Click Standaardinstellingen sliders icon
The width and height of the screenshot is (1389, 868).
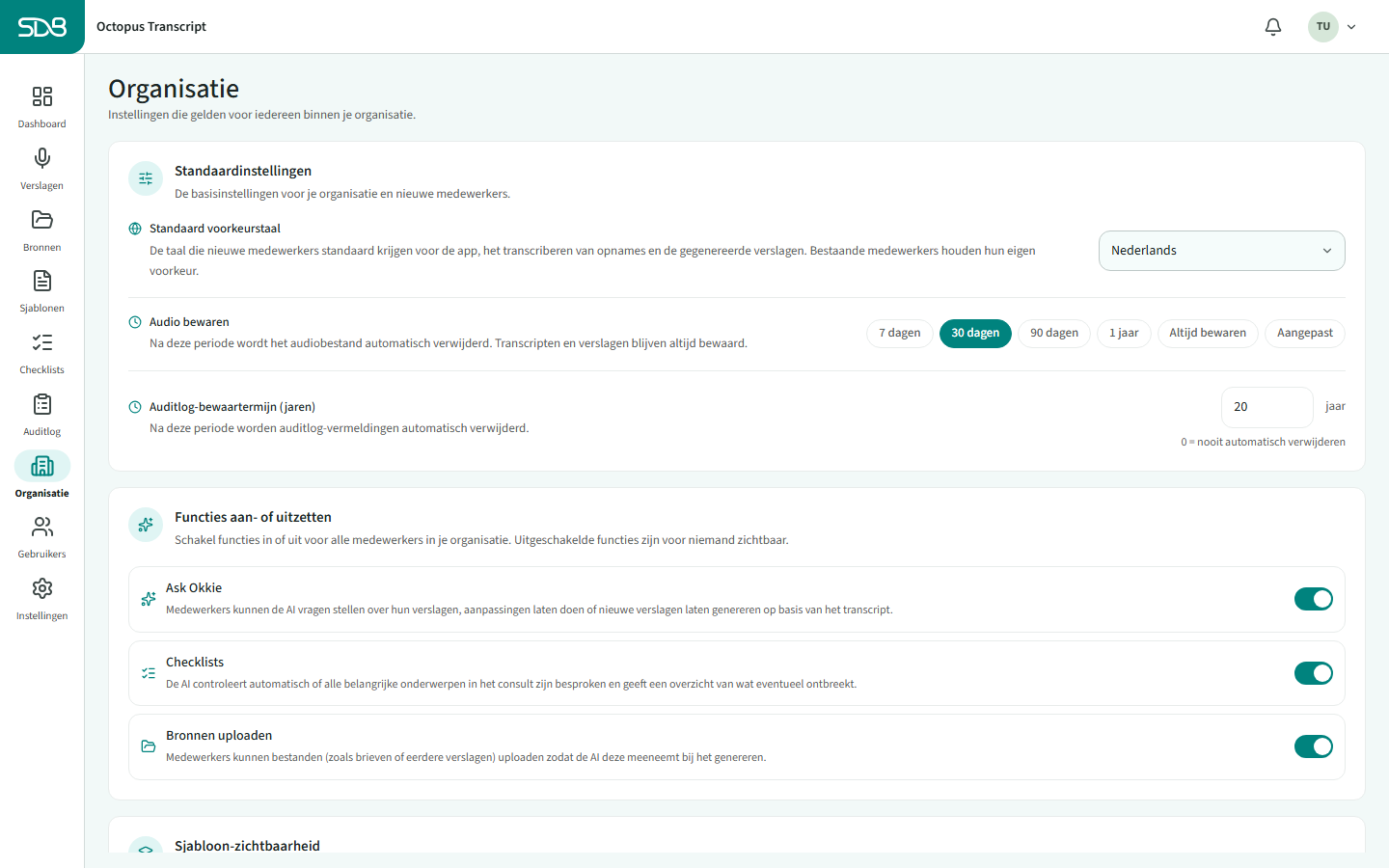tap(146, 178)
